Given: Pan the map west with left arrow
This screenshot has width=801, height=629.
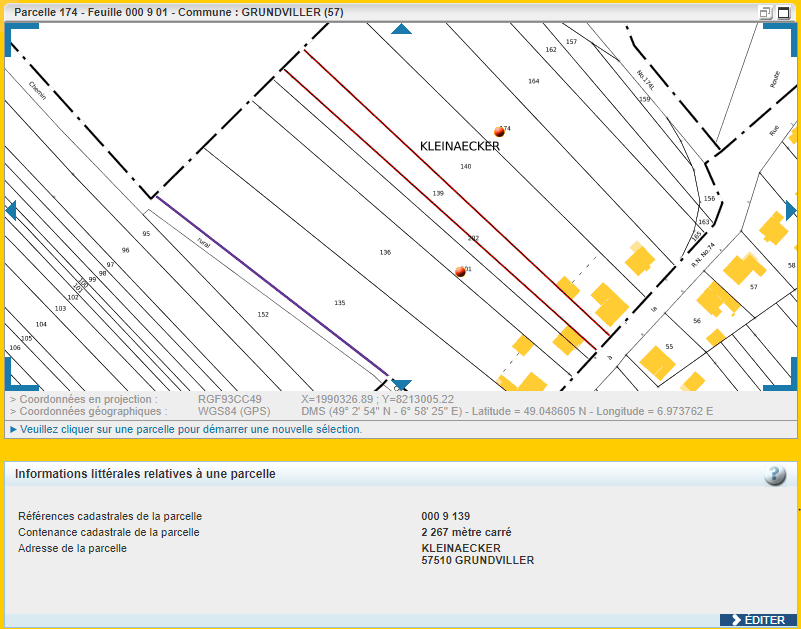Looking at the screenshot, I should coord(11,210).
